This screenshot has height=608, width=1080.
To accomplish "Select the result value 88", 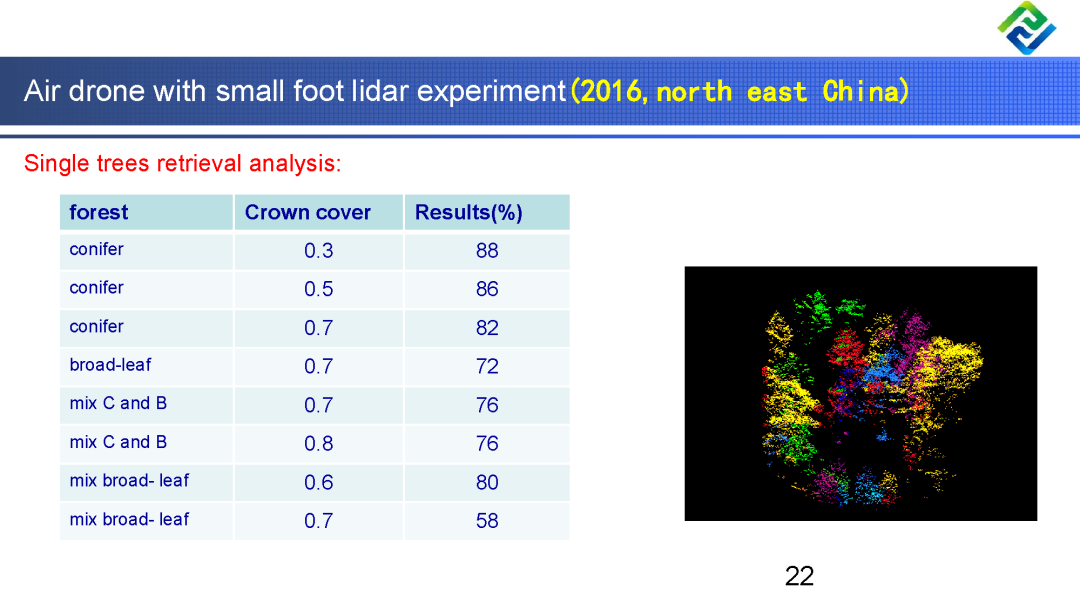I will 487,251.
